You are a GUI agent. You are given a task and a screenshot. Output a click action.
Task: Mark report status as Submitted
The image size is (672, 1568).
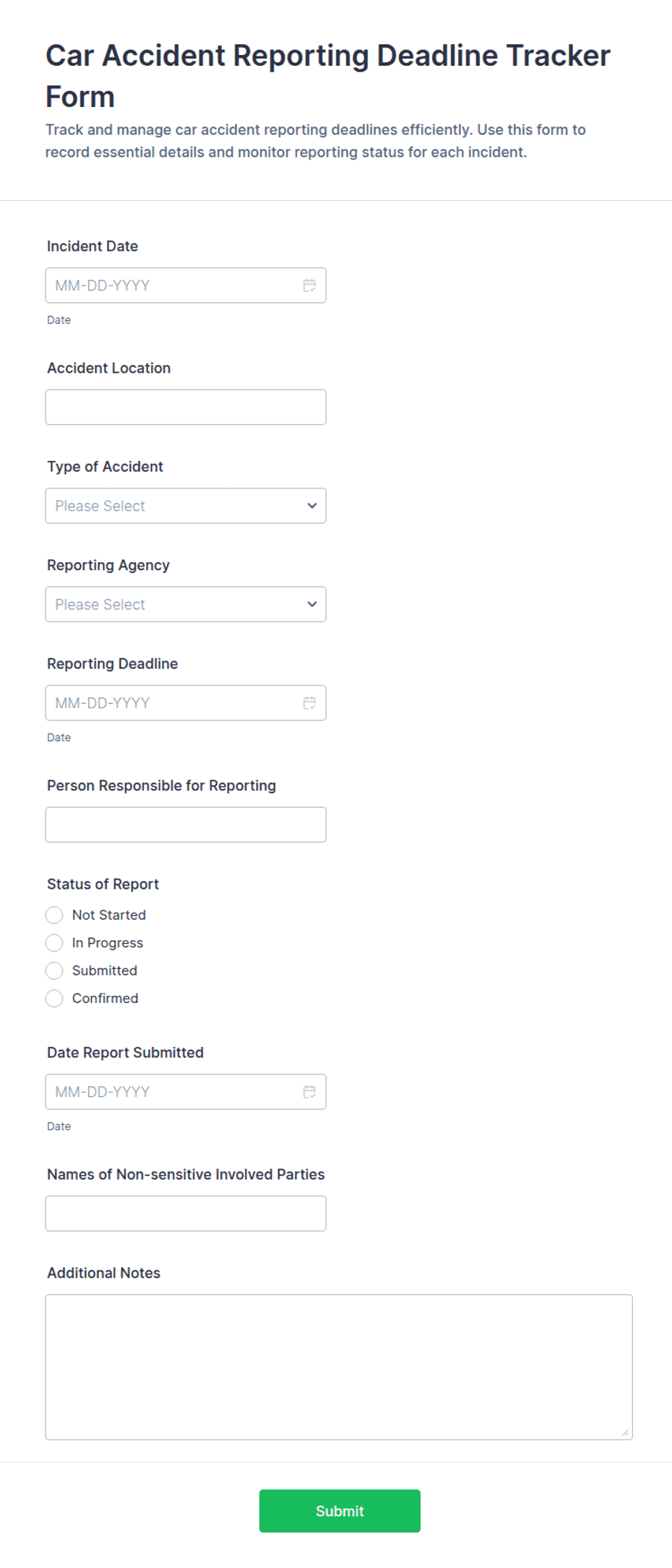[54, 970]
